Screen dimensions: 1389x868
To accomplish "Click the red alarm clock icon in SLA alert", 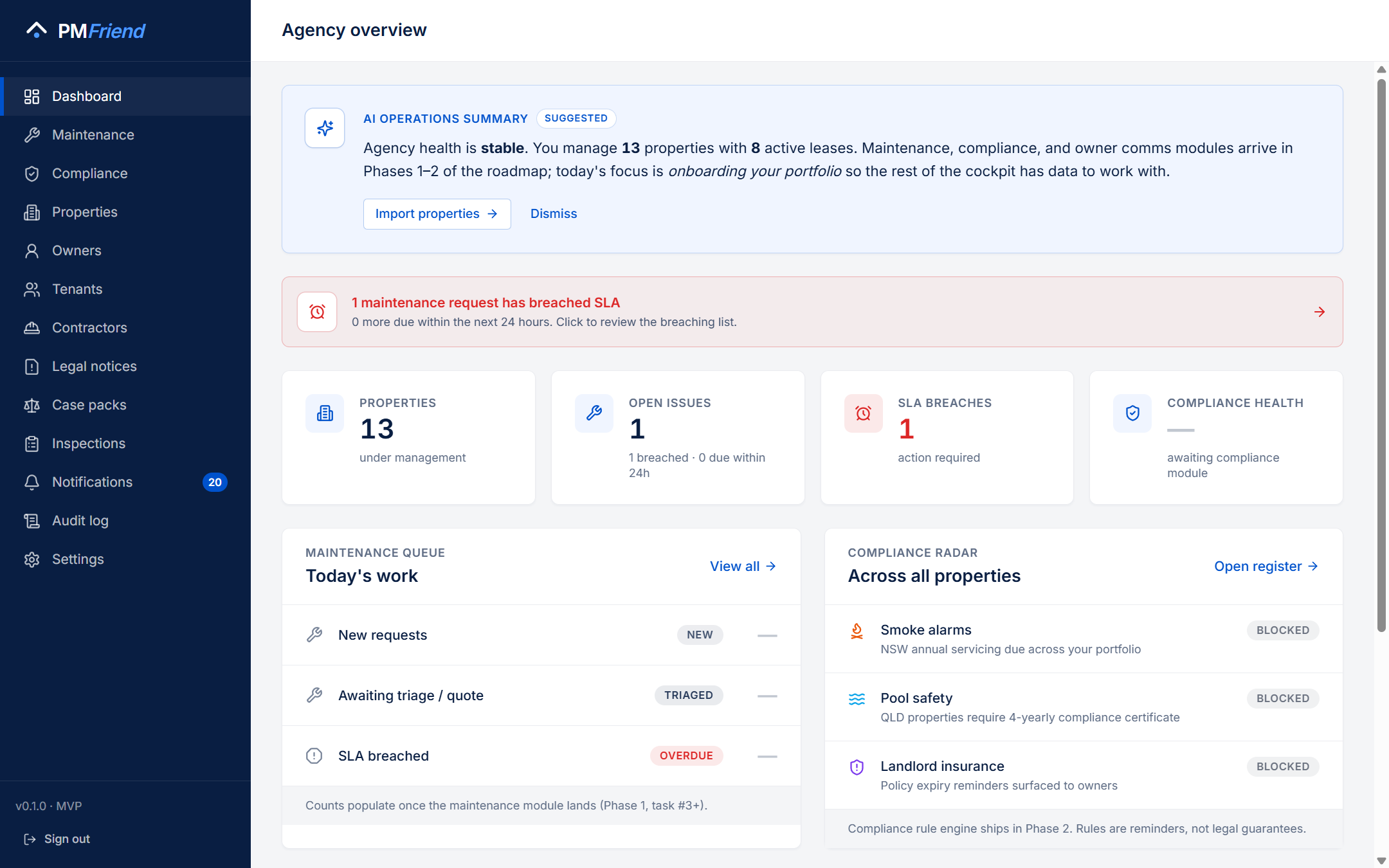I will (317, 312).
